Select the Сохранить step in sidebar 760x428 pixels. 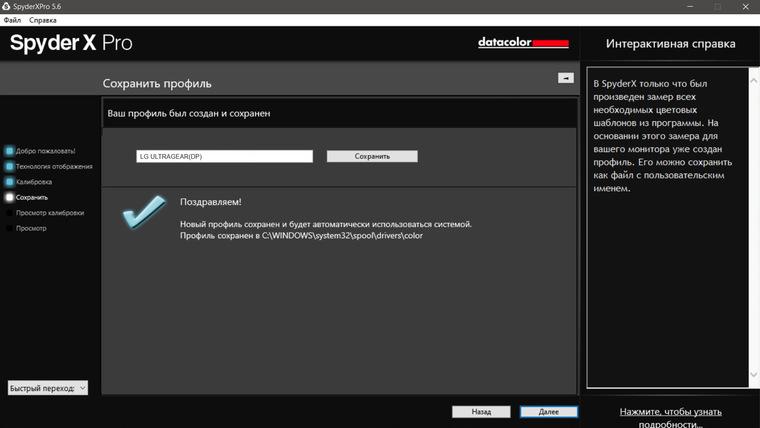(32, 197)
